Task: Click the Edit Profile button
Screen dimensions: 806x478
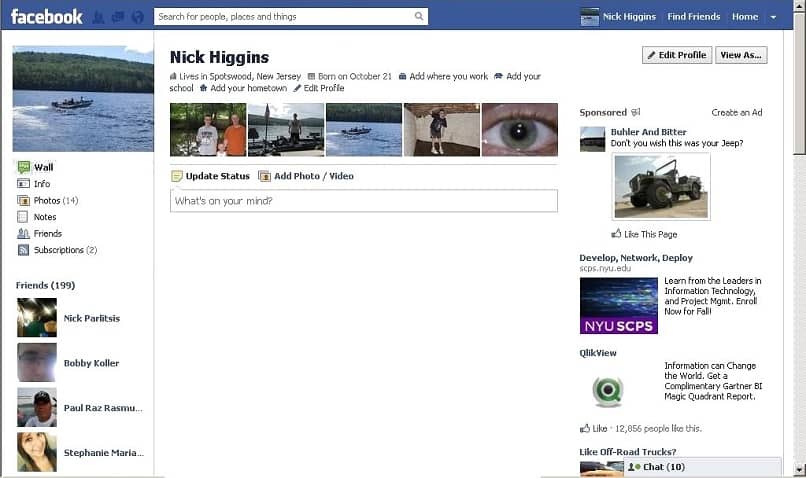Action: 677,55
